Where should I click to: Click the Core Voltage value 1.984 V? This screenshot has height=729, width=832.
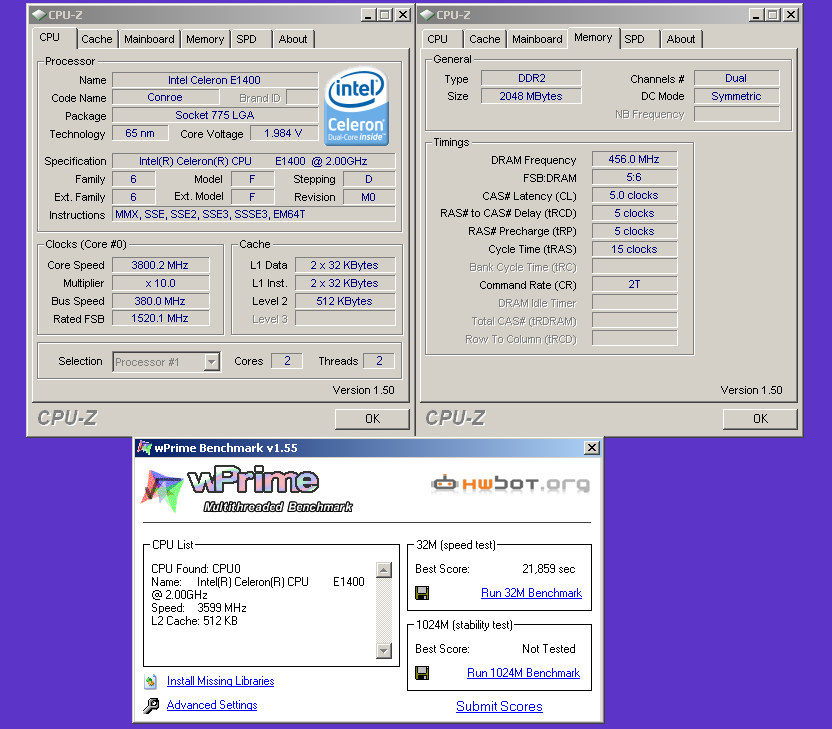point(284,133)
